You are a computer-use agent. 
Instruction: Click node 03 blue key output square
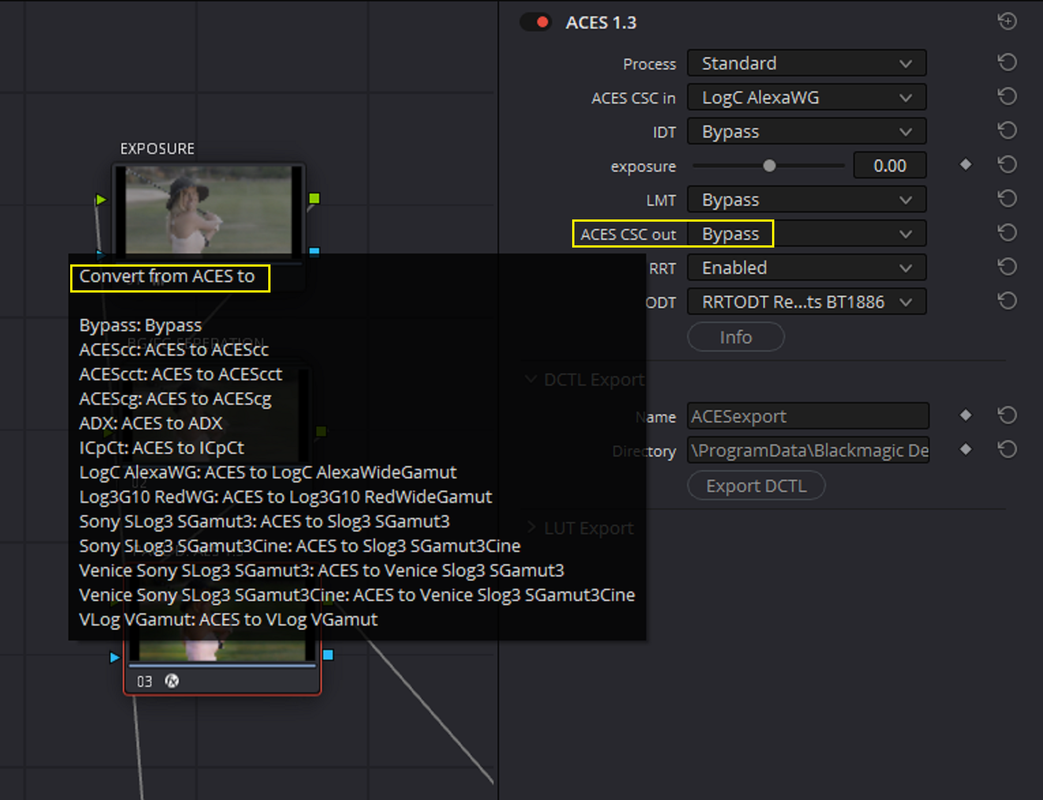coord(328,655)
